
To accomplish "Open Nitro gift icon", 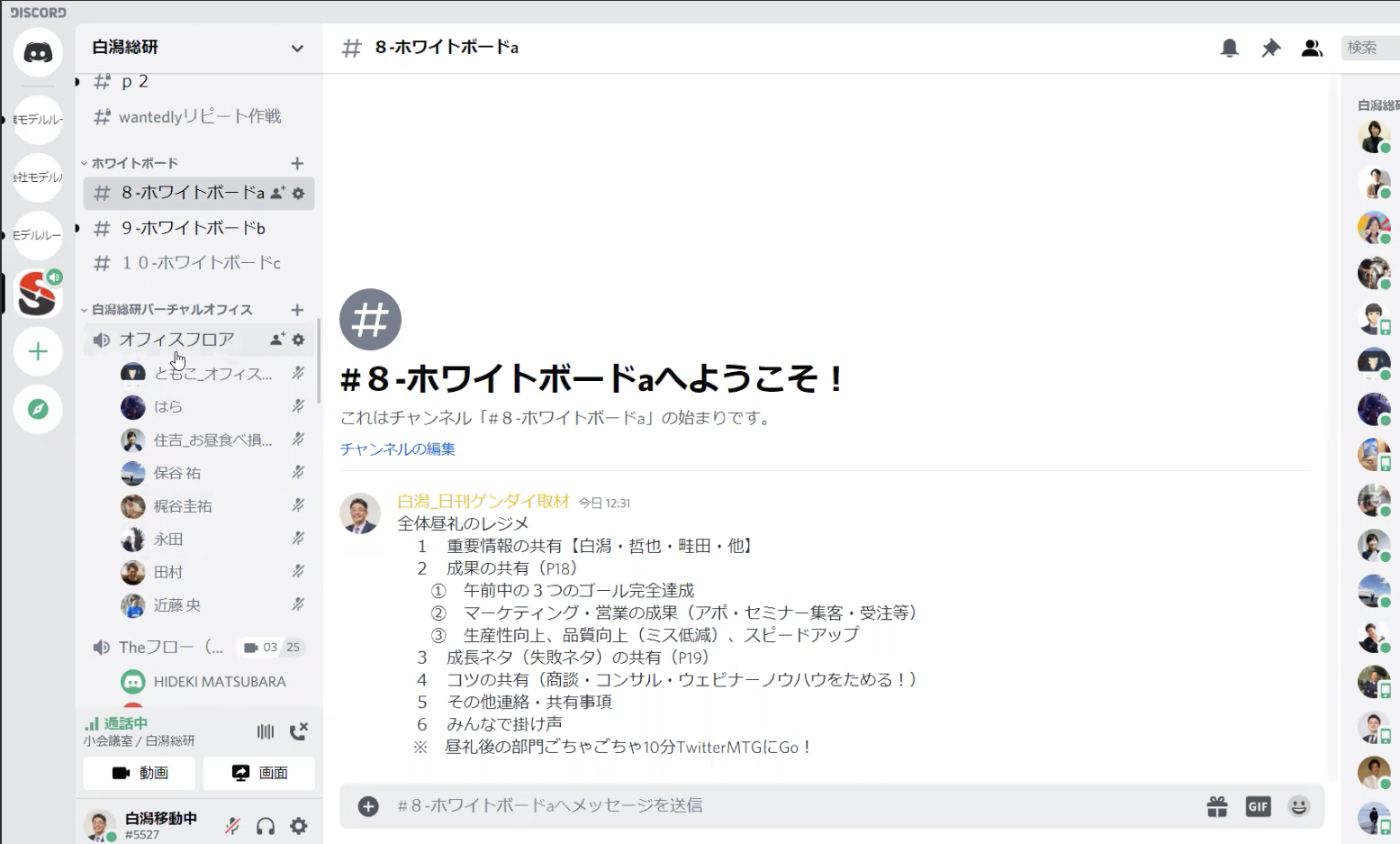I will pyautogui.click(x=1217, y=806).
